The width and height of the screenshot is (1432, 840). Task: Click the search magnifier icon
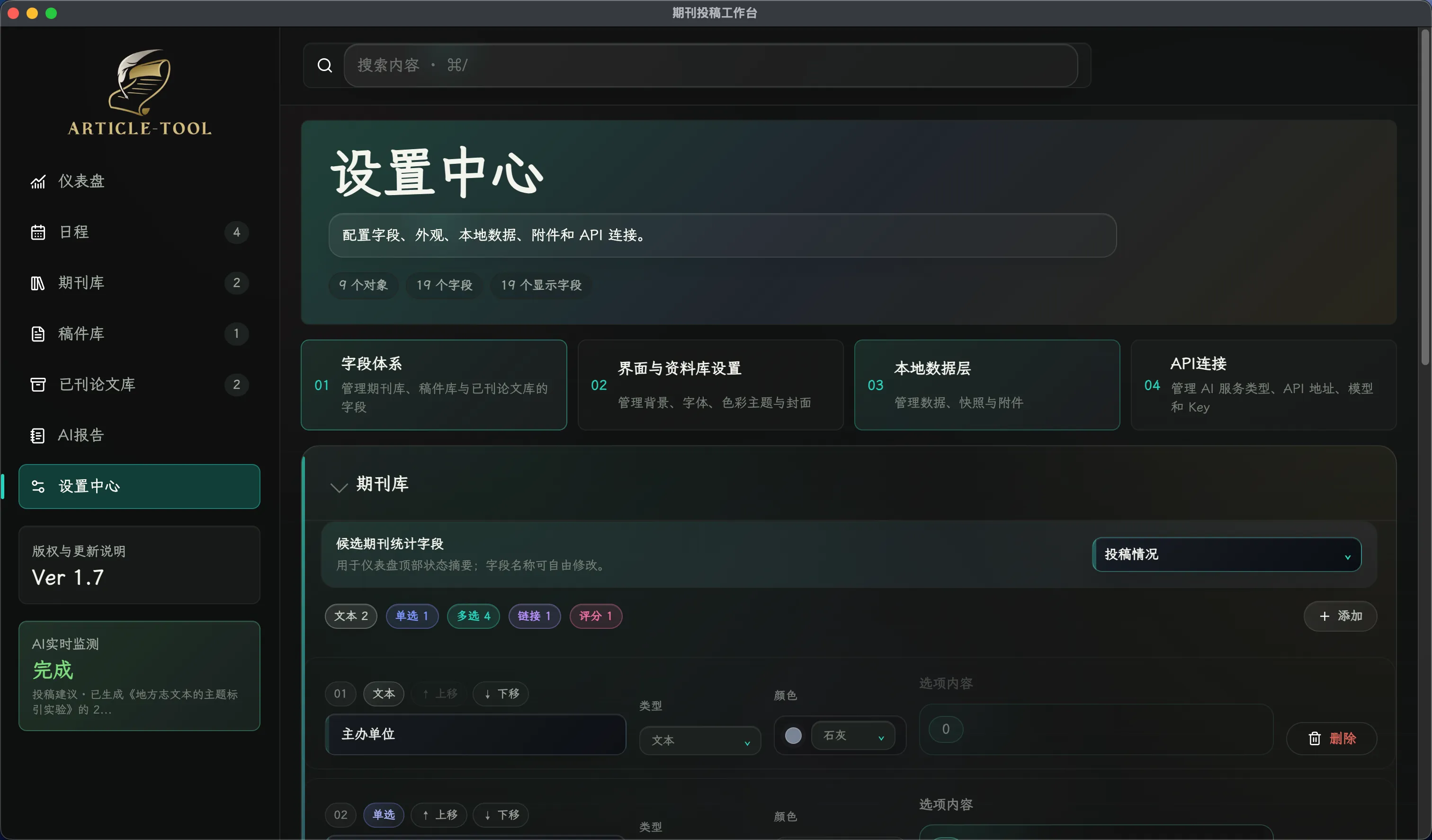click(324, 65)
